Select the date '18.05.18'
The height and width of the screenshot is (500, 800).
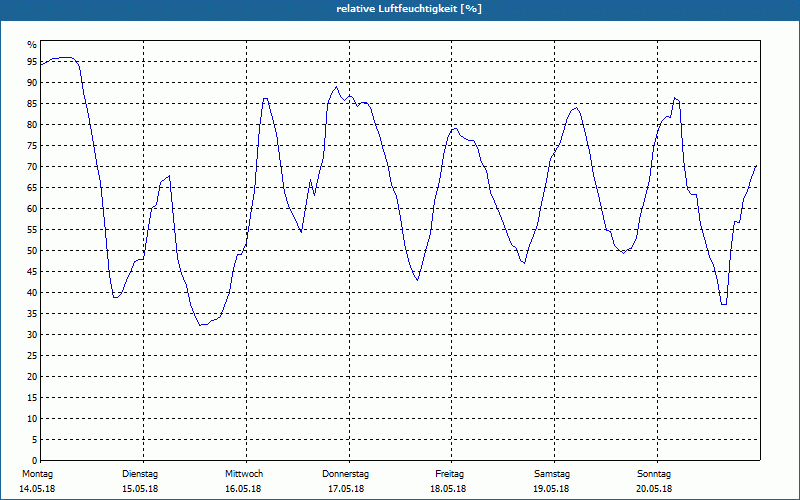448,489
